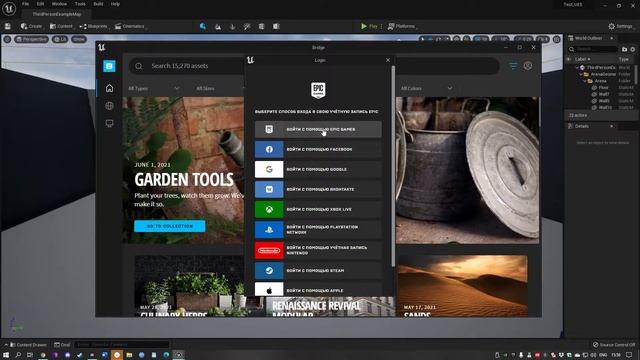Open the Windows Start menu

6,355
